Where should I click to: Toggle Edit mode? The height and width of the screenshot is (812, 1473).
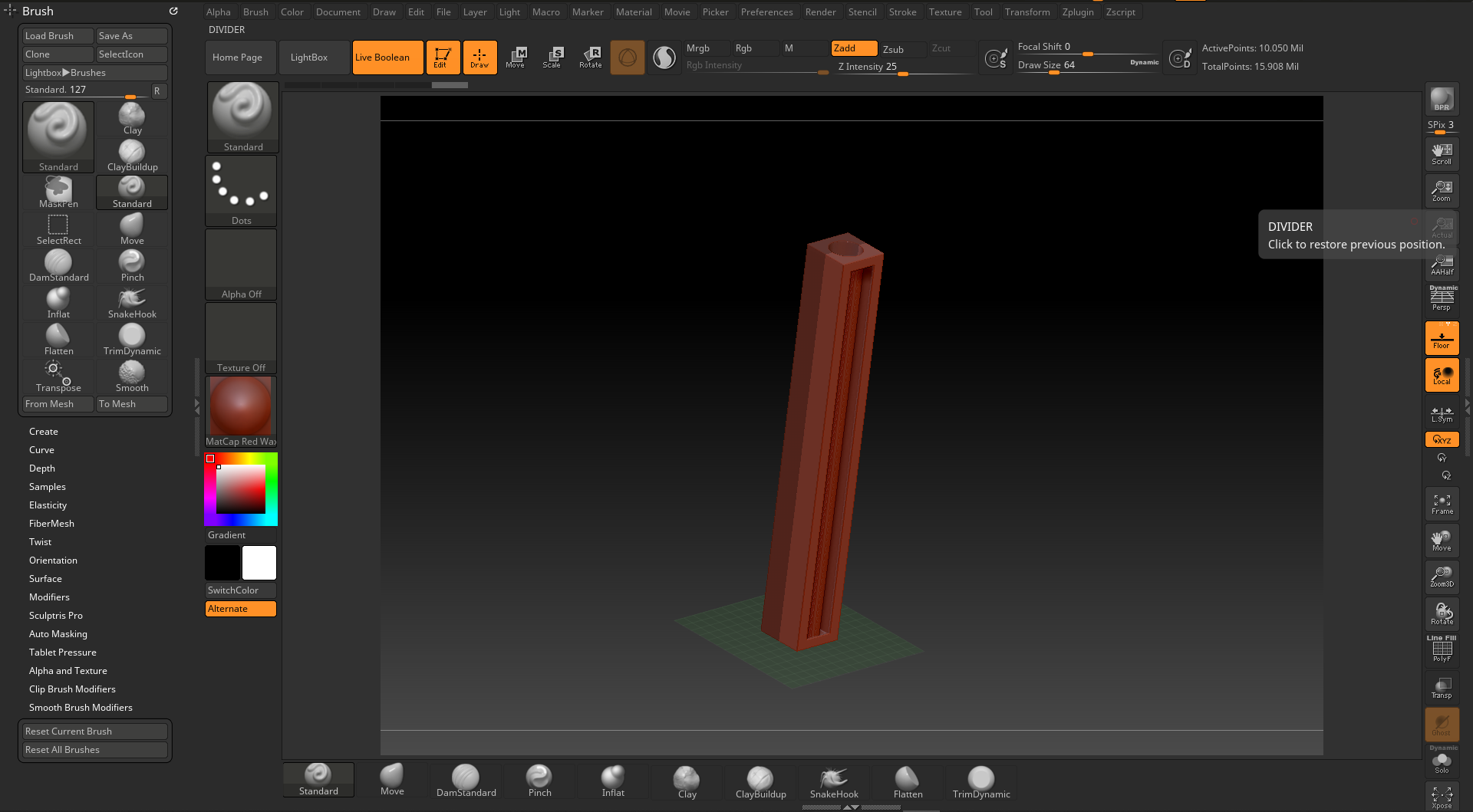click(443, 58)
